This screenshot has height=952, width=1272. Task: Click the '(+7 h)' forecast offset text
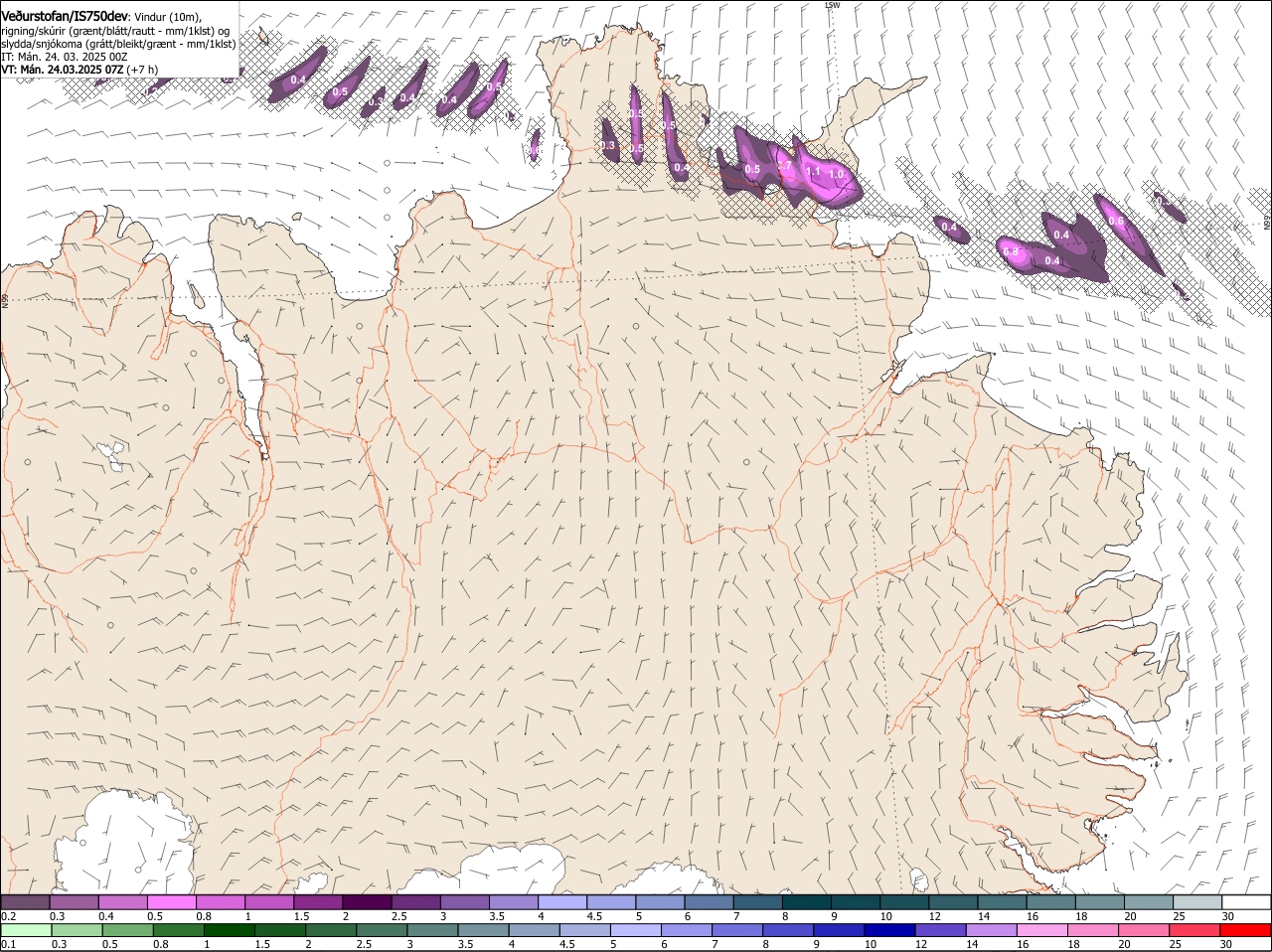point(143,70)
